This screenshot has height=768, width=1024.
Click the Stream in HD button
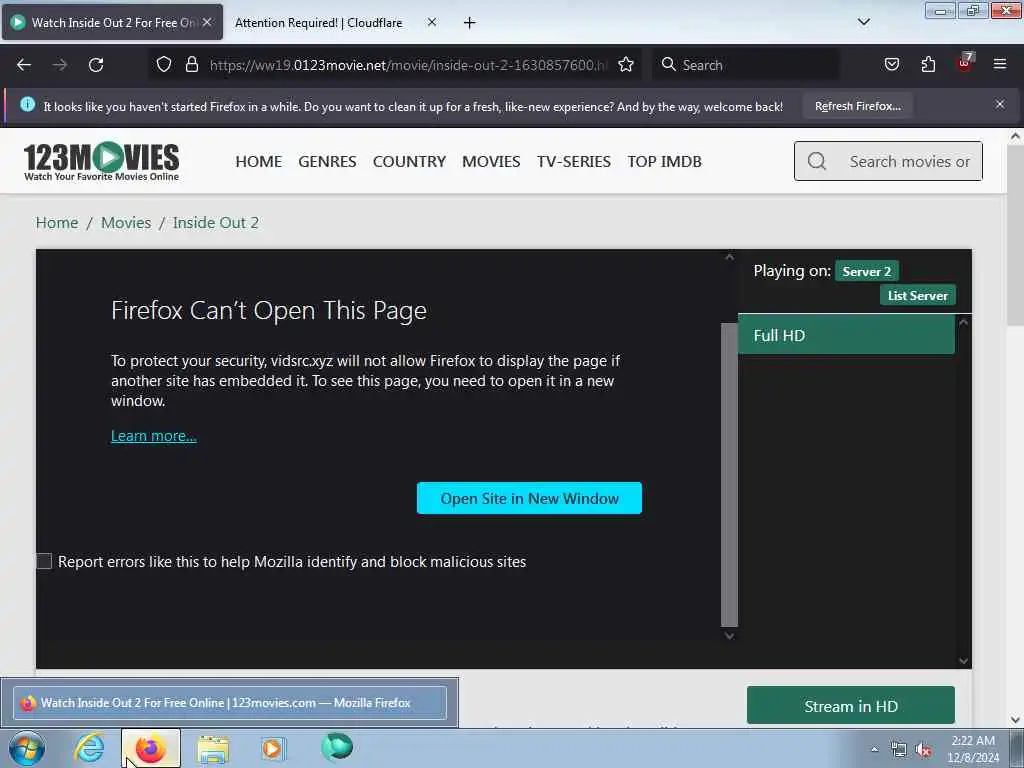[x=851, y=706]
